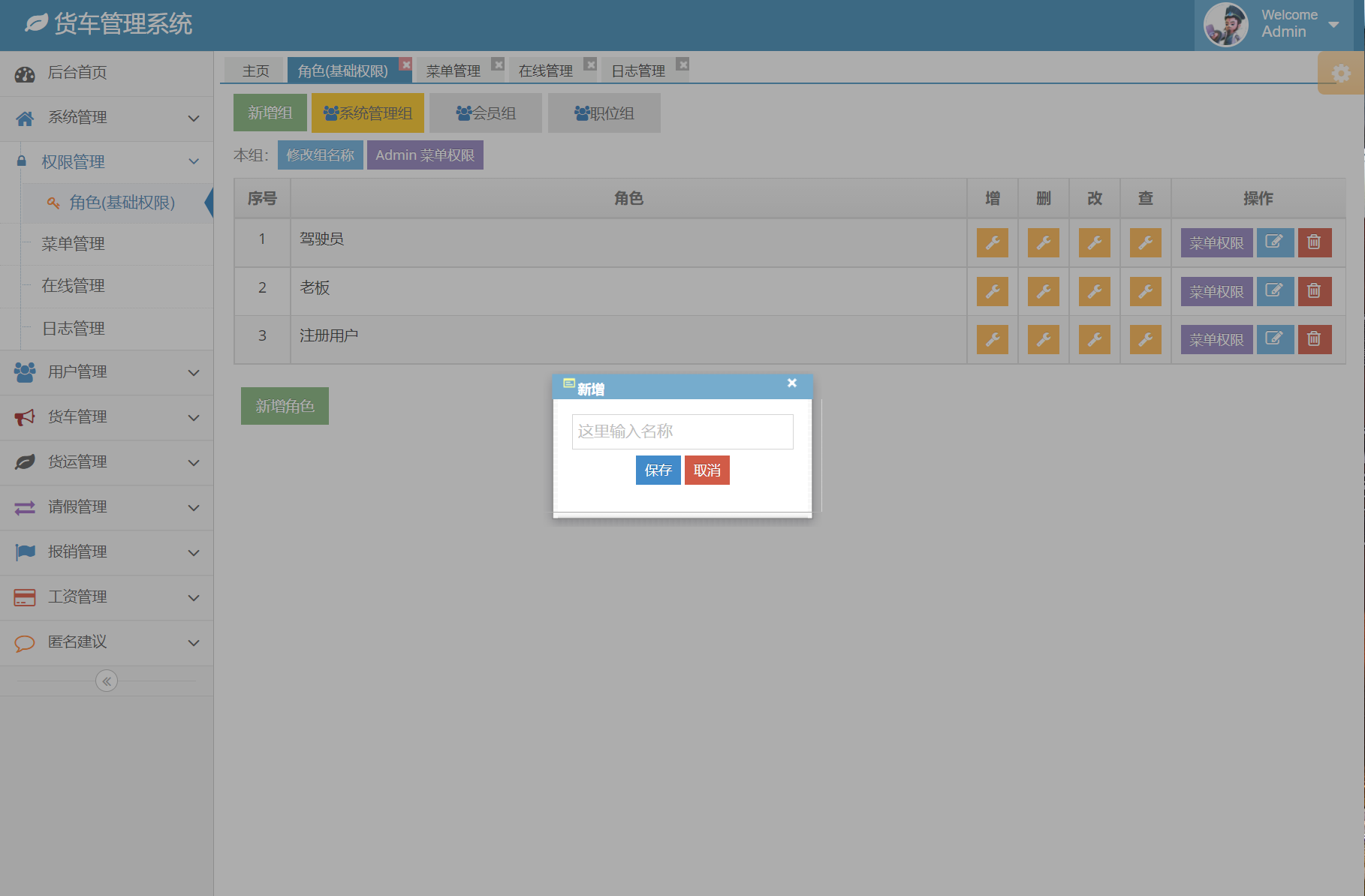Select the 系统管理组 group tab

368,113
